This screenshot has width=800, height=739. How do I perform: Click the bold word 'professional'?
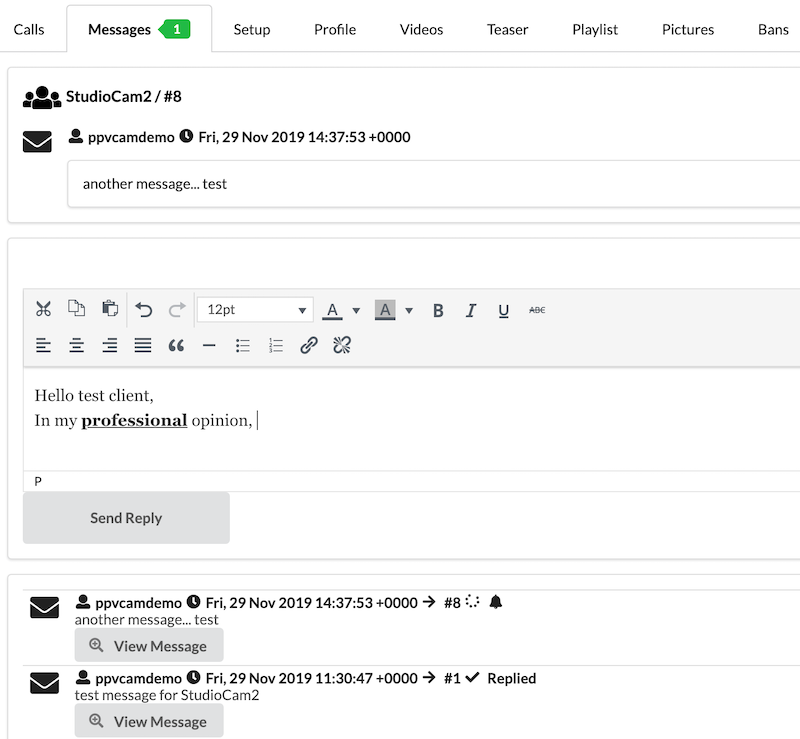(134, 421)
